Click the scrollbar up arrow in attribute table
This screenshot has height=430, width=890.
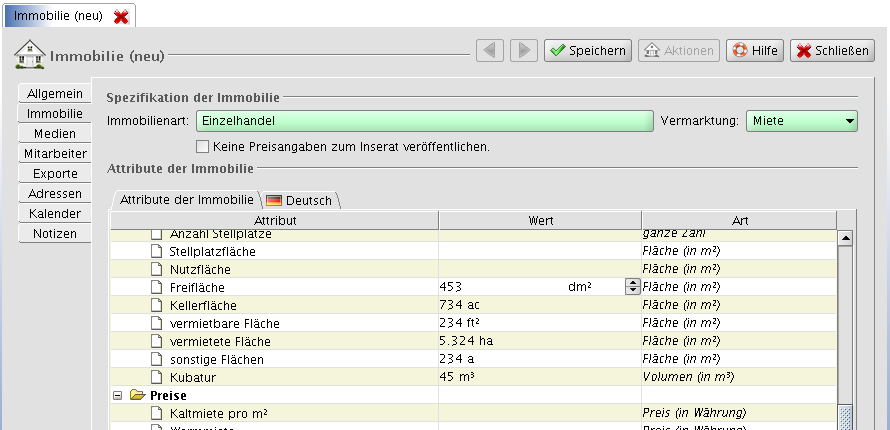[x=844, y=239]
